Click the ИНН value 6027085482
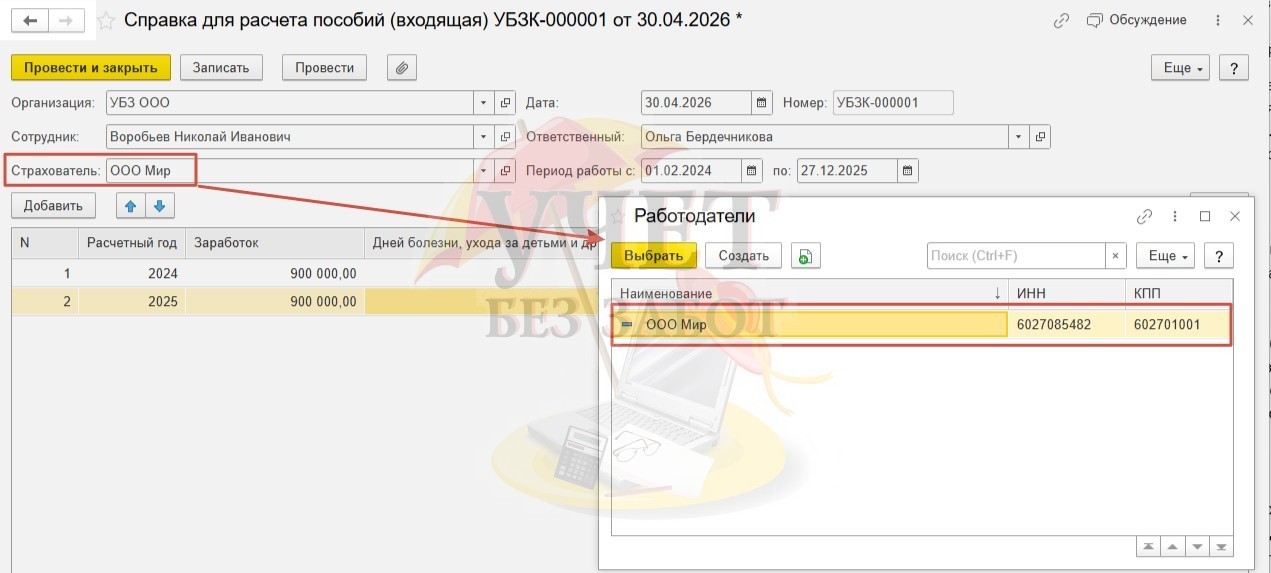 (x=1053, y=325)
